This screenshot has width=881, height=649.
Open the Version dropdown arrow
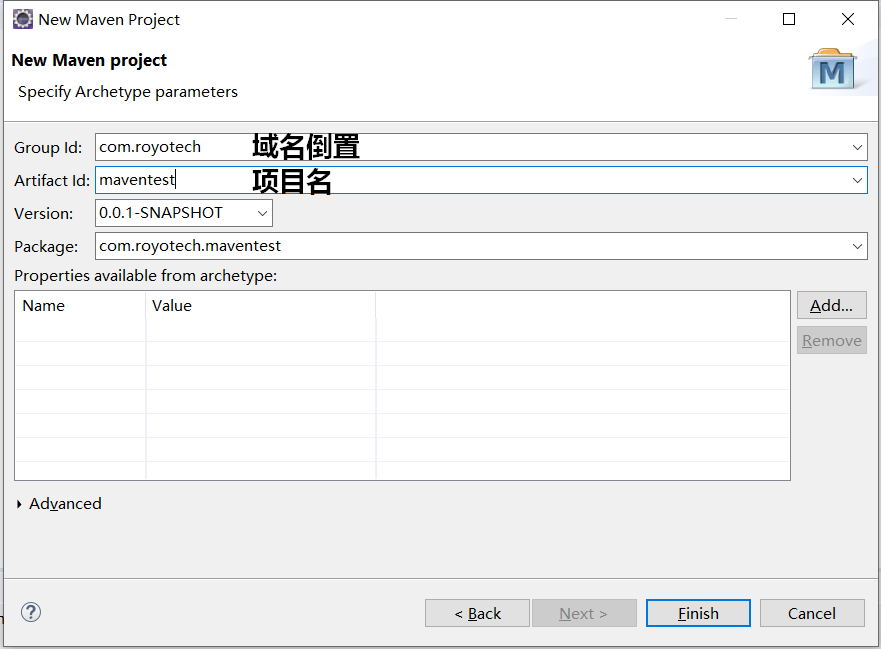point(262,213)
